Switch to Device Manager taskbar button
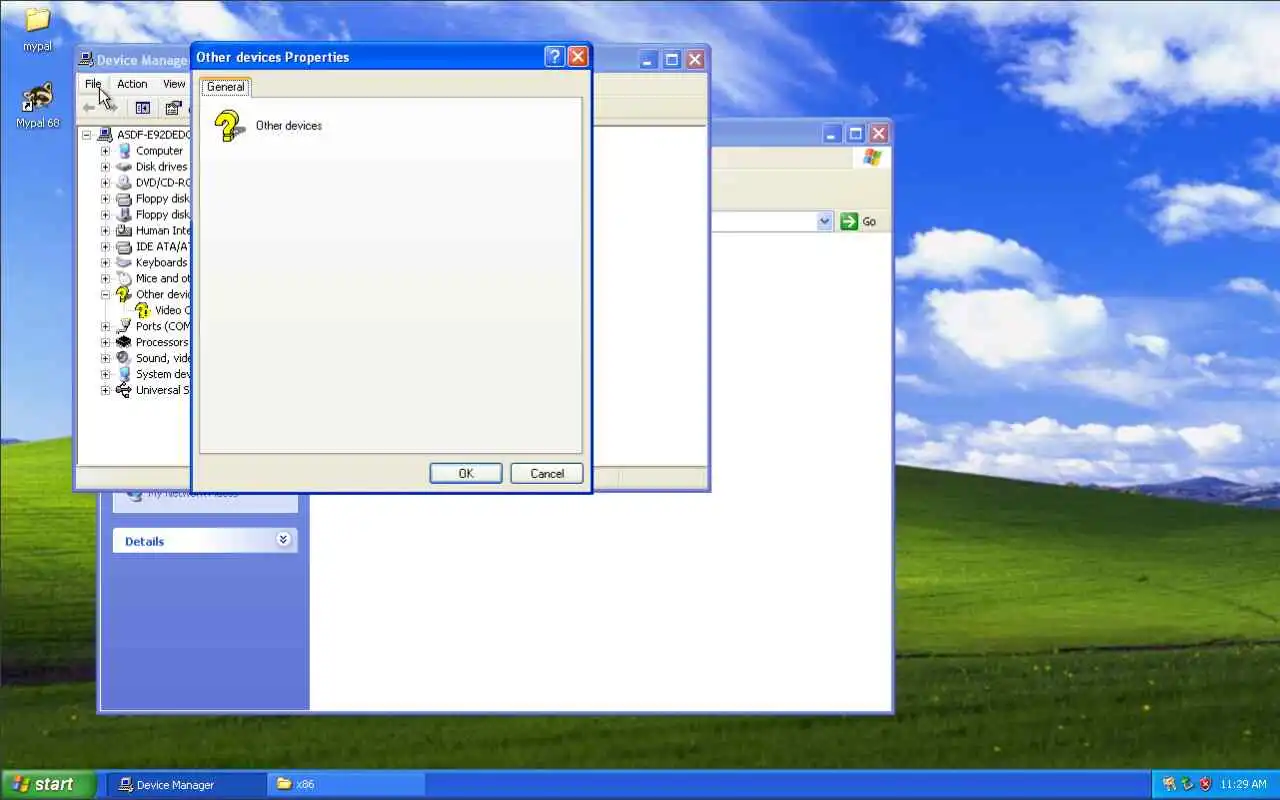This screenshot has width=1280, height=800. pyautogui.click(x=186, y=785)
